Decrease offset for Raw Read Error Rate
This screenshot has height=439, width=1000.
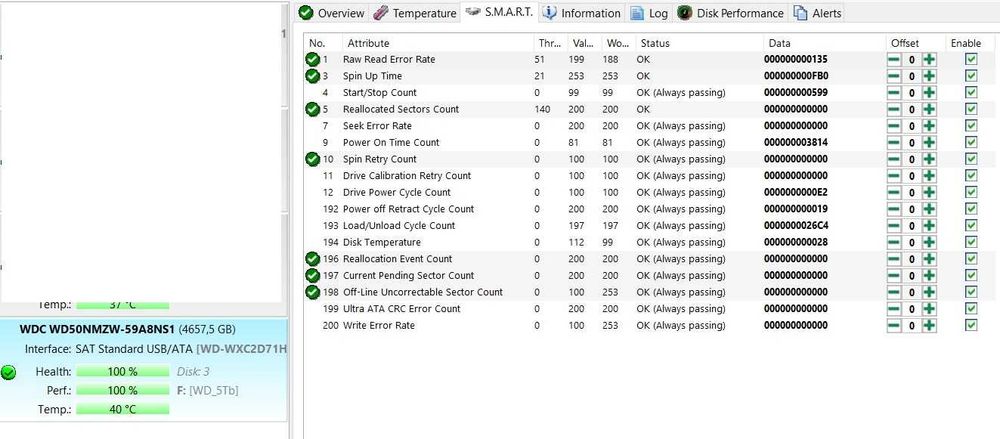click(894, 59)
